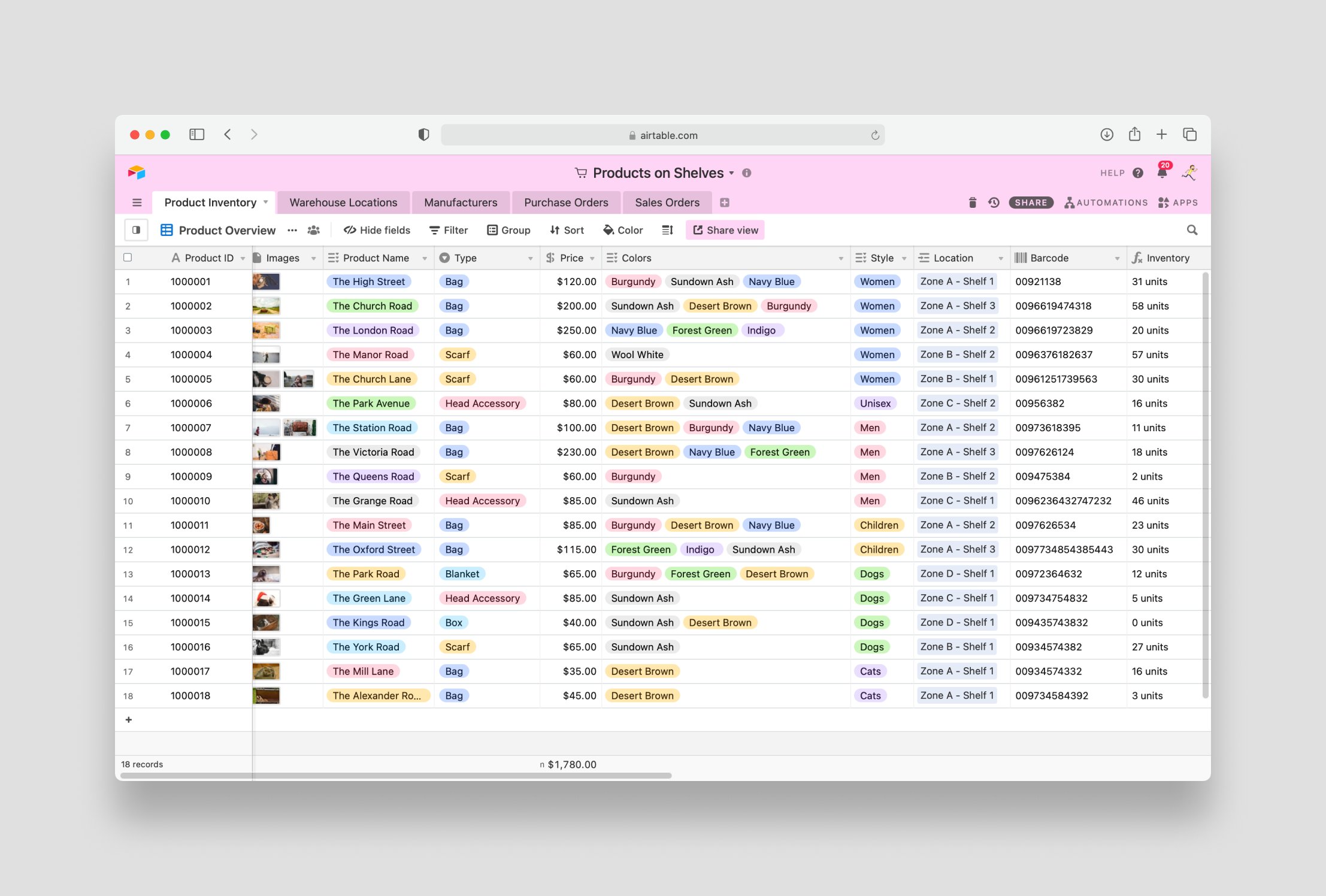Click Indigo tag in The London Road row
Image resolution: width=1326 pixels, height=896 pixels.
coord(761,330)
